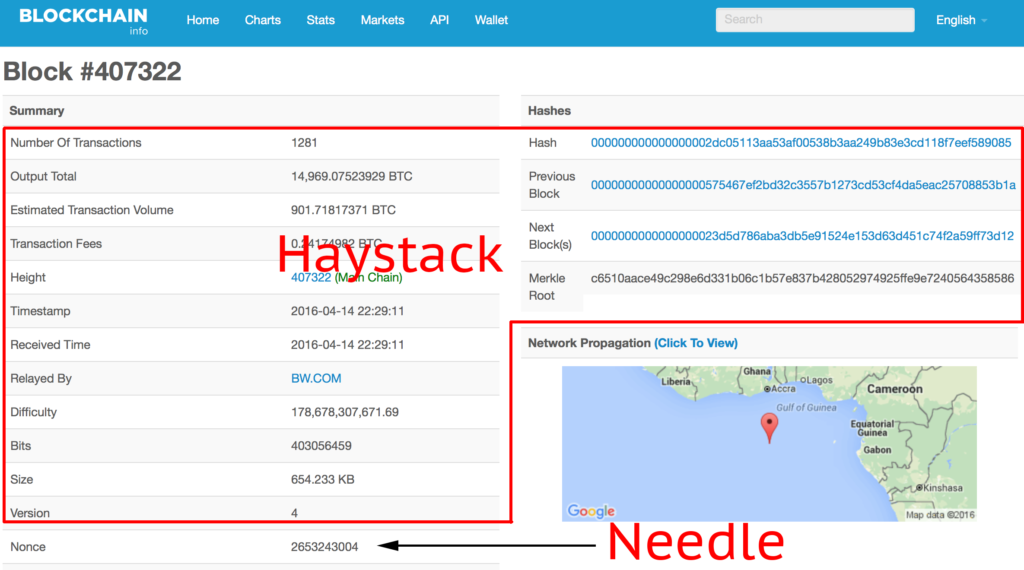Open the block Hash link
Screen dimensions: 1024x570
[x=801, y=142]
